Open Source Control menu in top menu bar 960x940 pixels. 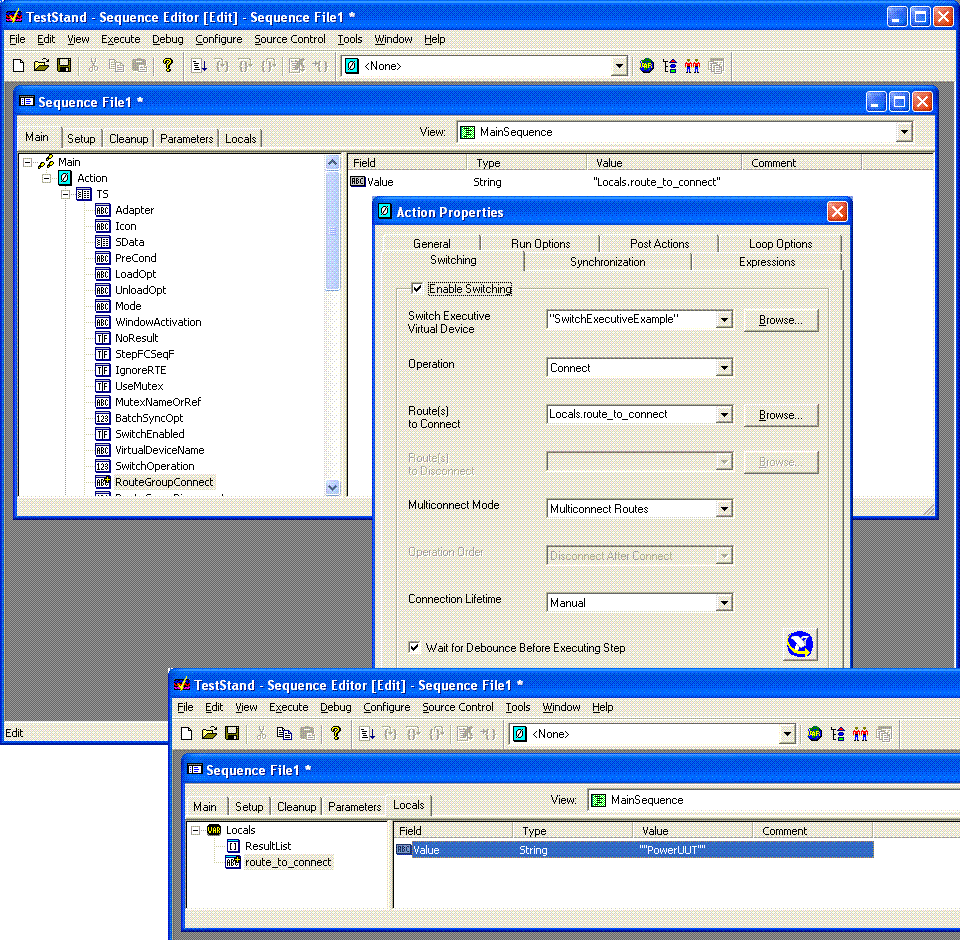click(x=290, y=39)
